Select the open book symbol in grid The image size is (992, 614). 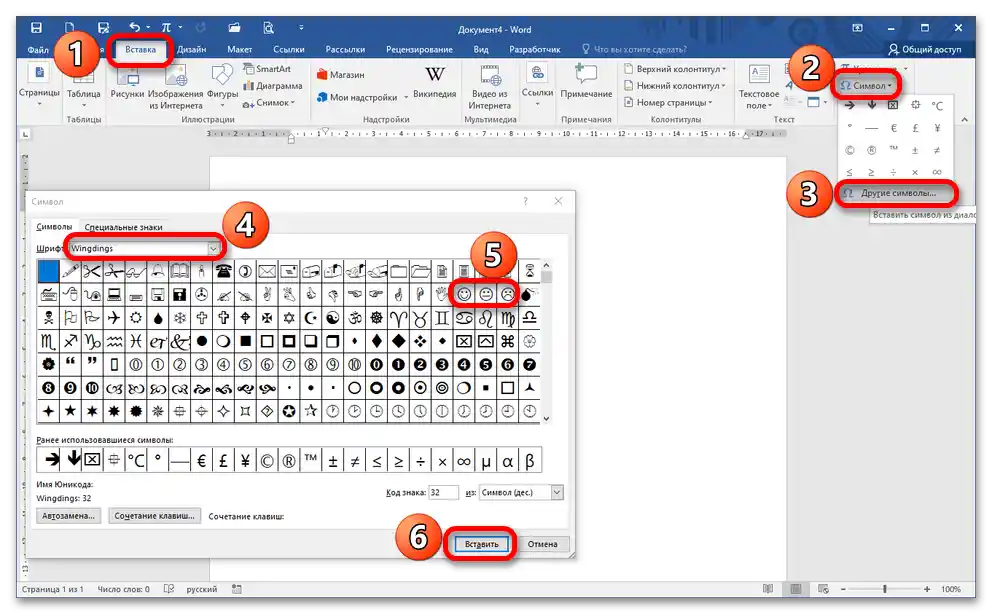[180, 272]
